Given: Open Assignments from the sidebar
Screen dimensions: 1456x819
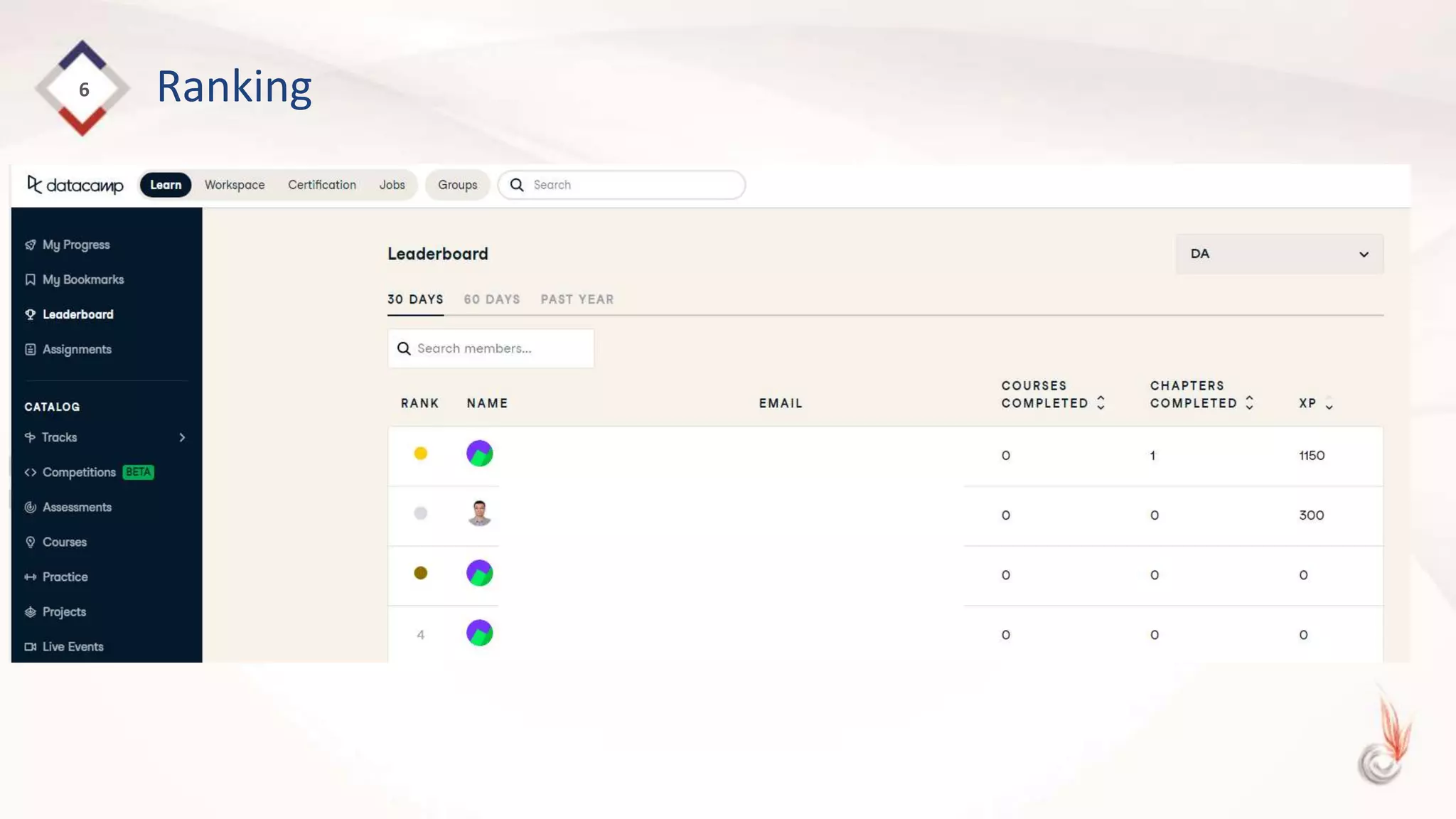Looking at the screenshot, I should [x=77, y=349].
